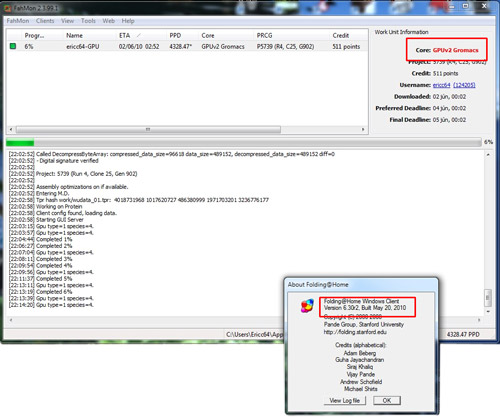Open the Web menu
500x417 pixels.
(109, 21)
